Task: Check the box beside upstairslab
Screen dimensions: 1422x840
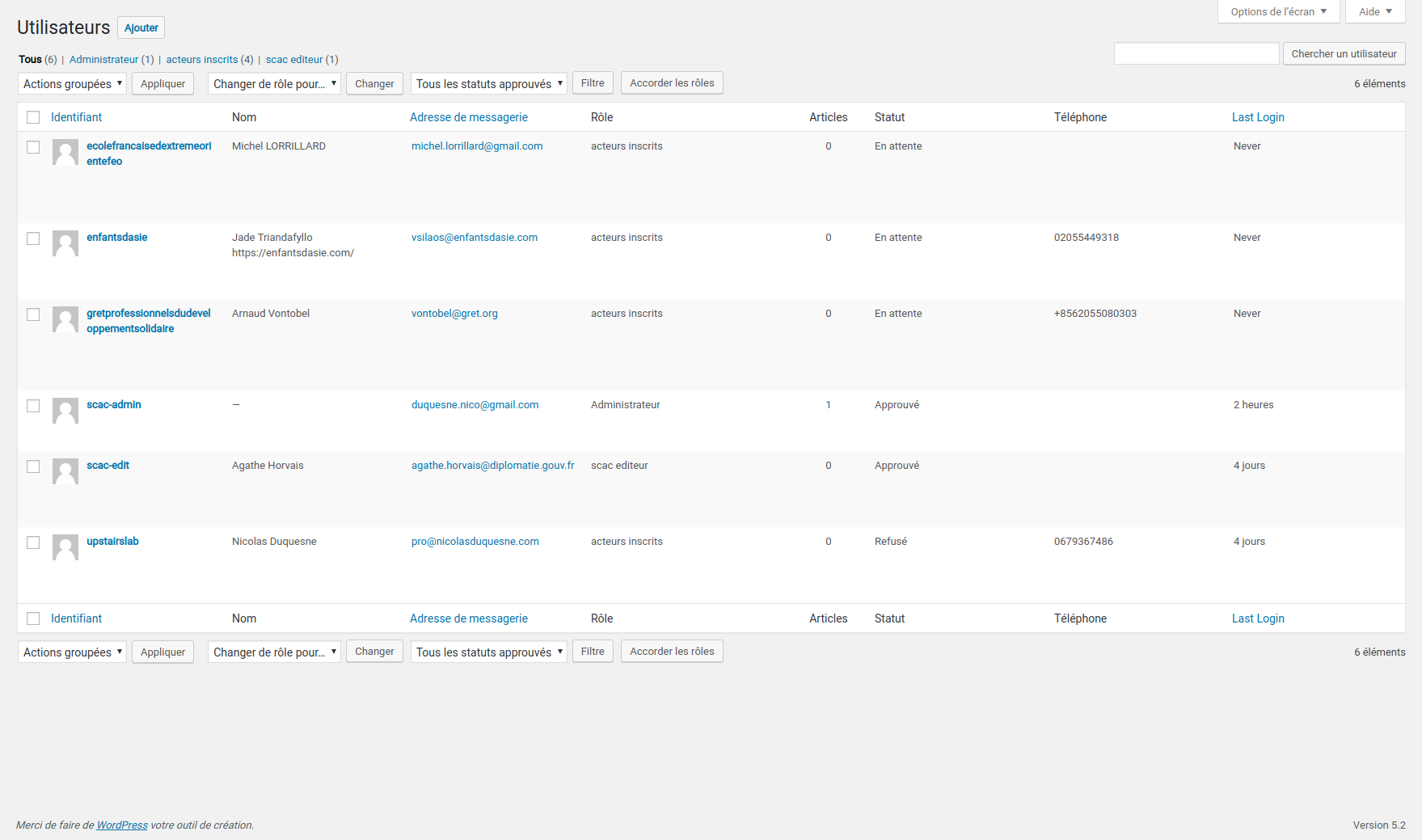Action: 33,542
